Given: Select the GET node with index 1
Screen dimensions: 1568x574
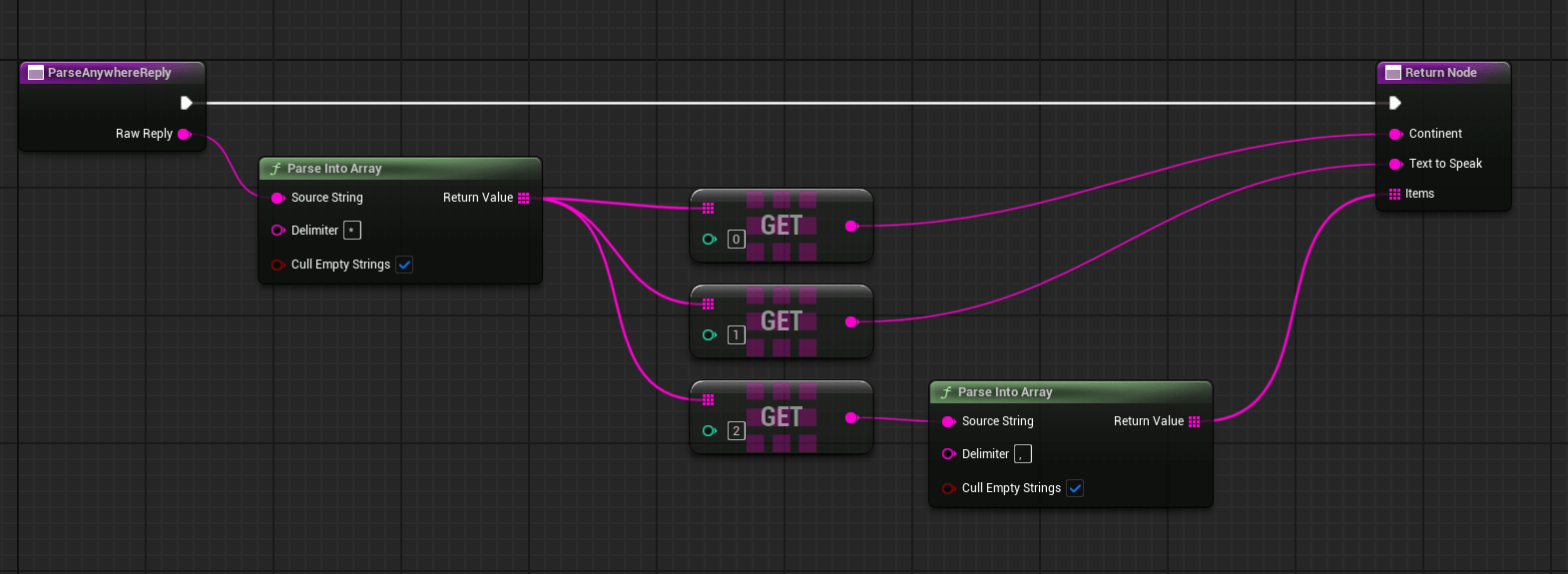Looking at the screenshot, I should 782,321.
